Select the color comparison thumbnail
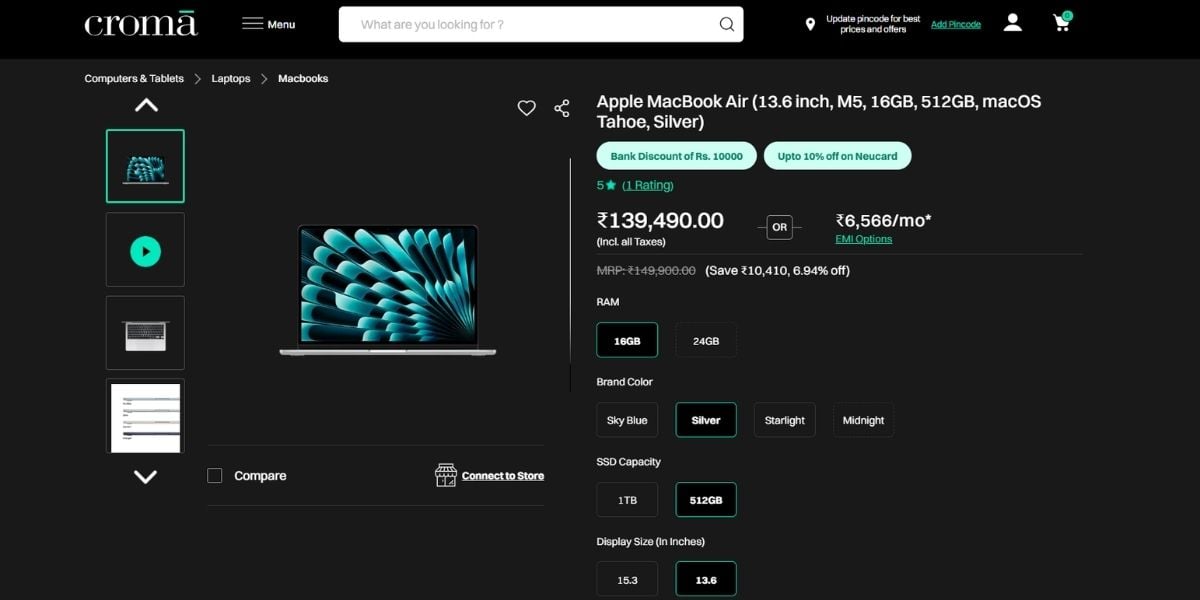 (x=145, y=416)
